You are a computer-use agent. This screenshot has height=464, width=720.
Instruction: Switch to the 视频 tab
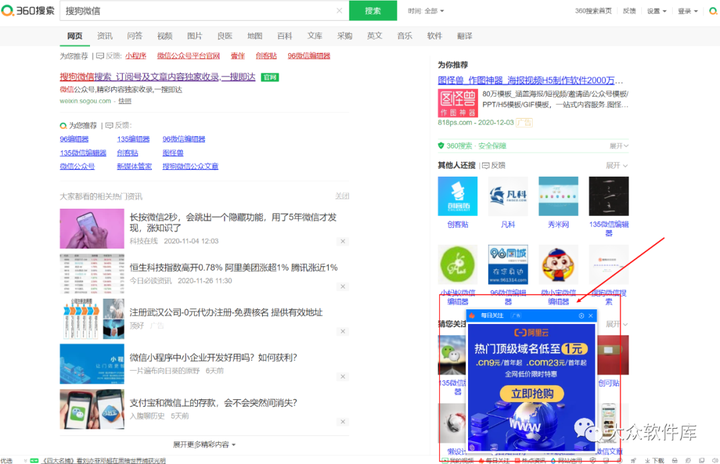pyautogui.click(x=165, y=36)
